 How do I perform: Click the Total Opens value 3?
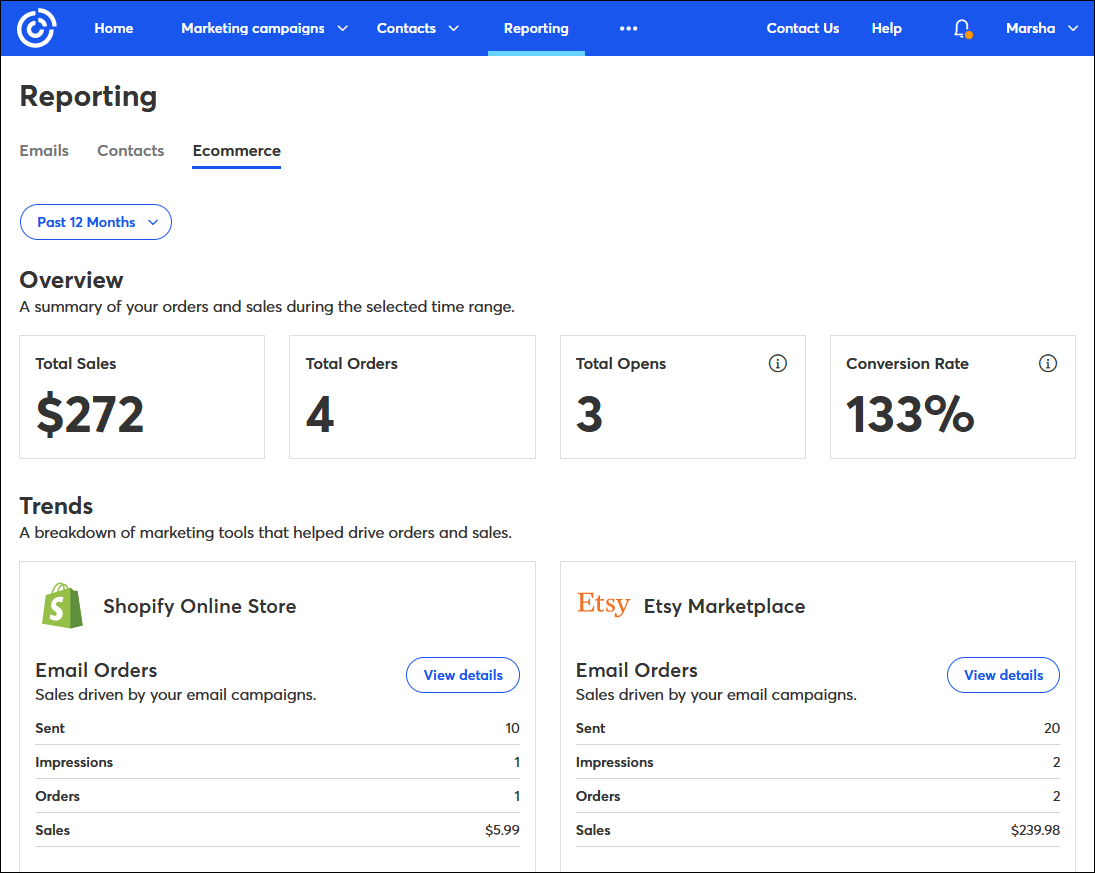click(589, 414)
